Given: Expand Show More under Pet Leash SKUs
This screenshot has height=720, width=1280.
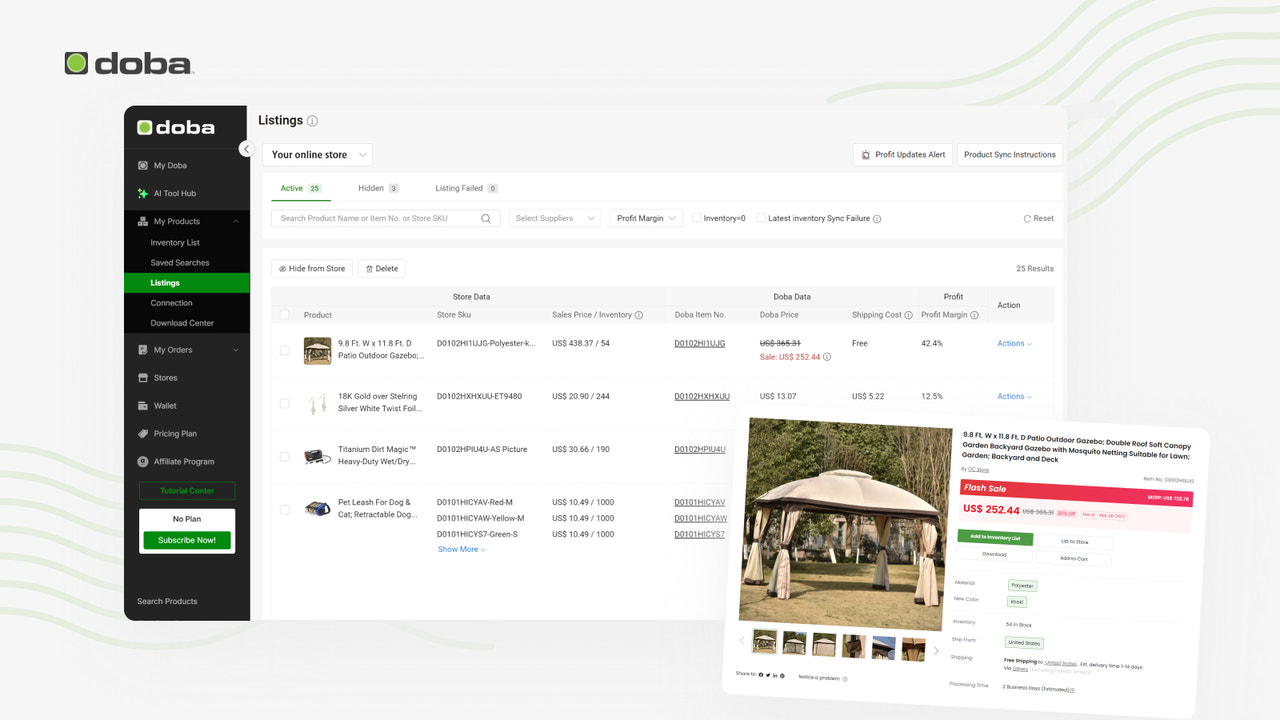Looking at the screenshot, I should (x=461, y=549).
